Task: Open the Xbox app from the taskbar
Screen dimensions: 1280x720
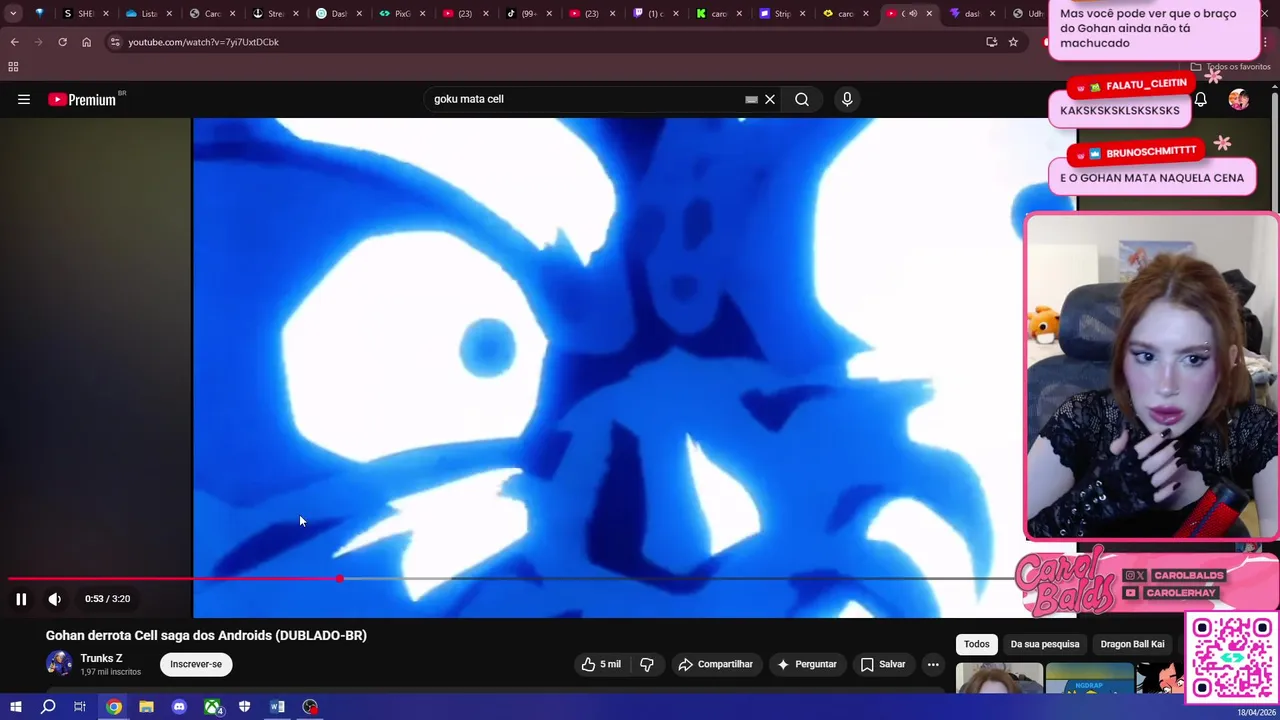Action: point(212,707)
